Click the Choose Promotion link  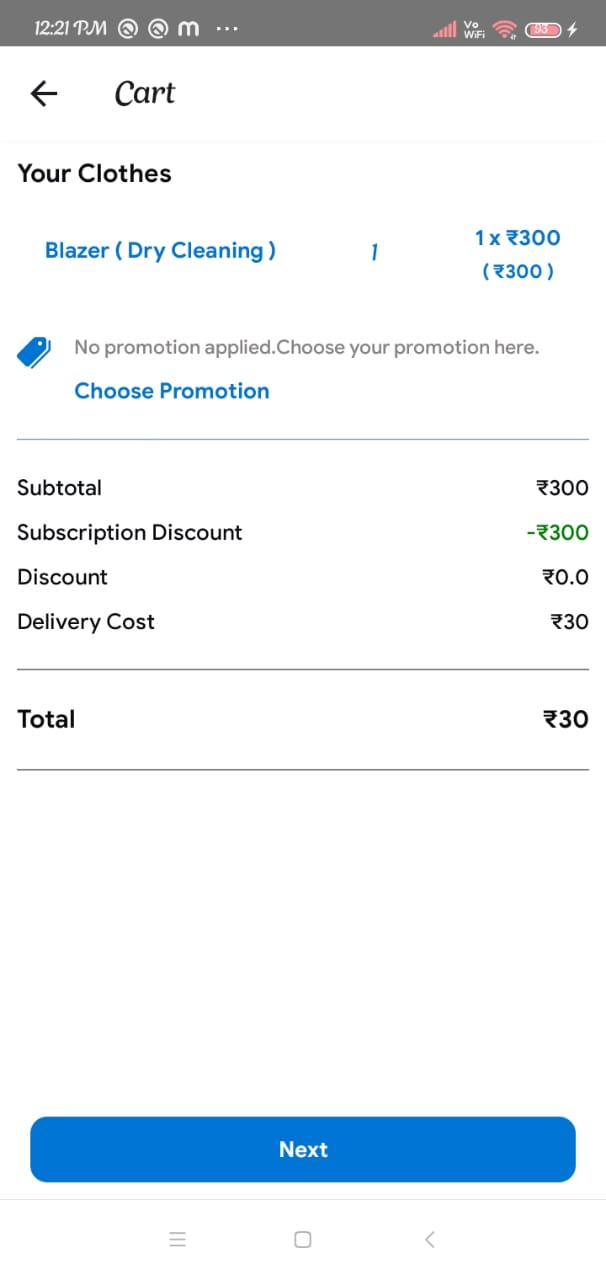172,391
